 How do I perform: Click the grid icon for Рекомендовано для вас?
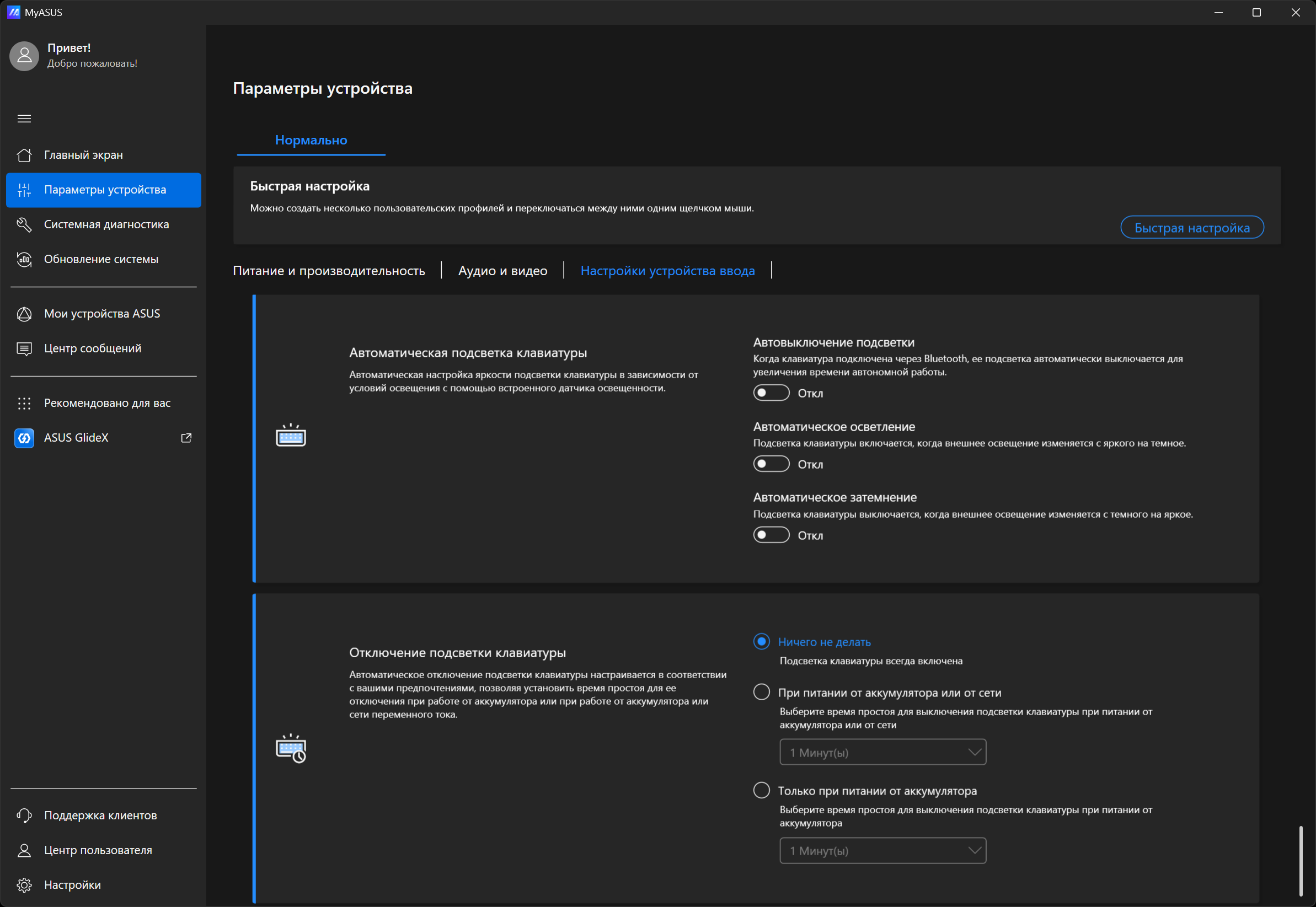click(24, 403)
